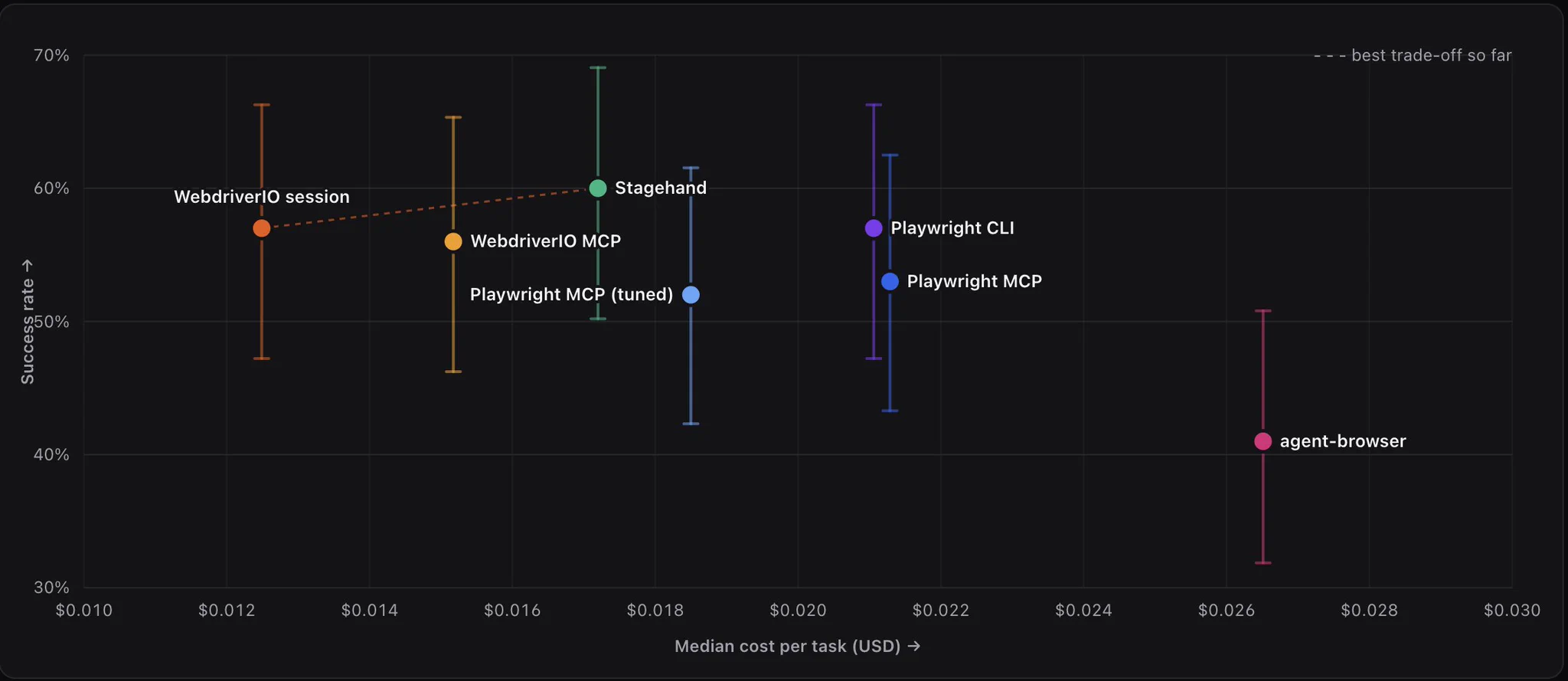Click the 'Playwright CLI' label

coord(952,228)
